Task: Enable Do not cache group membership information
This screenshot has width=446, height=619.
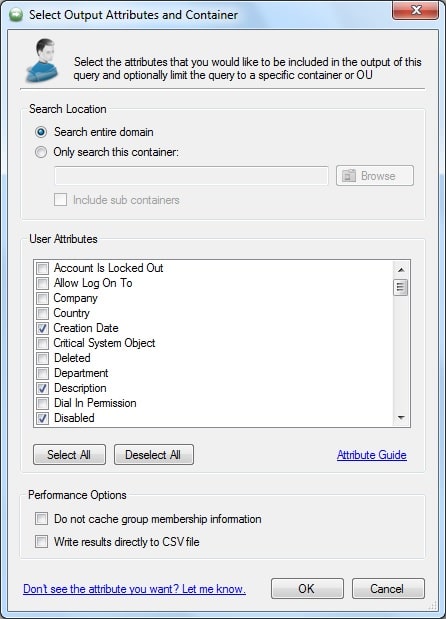Action: click(41, 518)
